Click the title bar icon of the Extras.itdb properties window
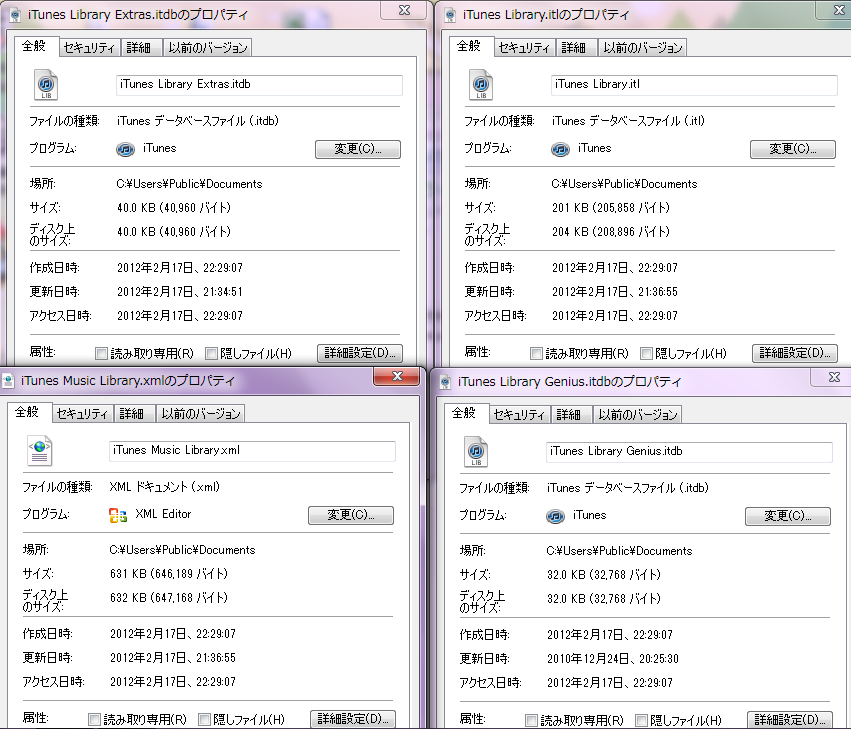Screen dimensions: 851x729 coord(15,15)
